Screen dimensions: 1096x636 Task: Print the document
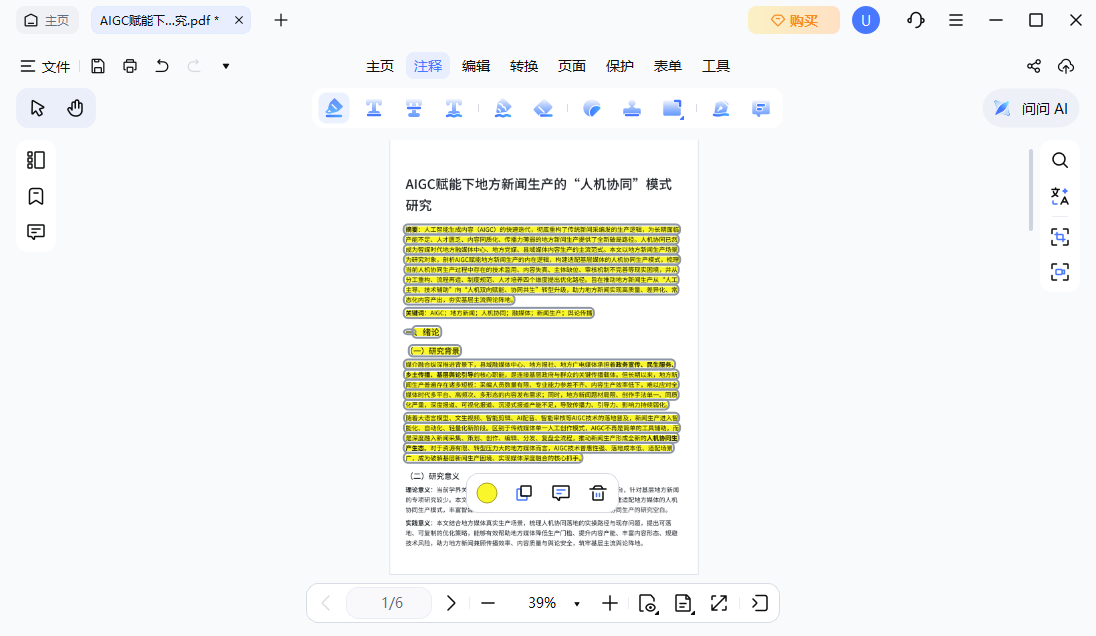[130, 66]
